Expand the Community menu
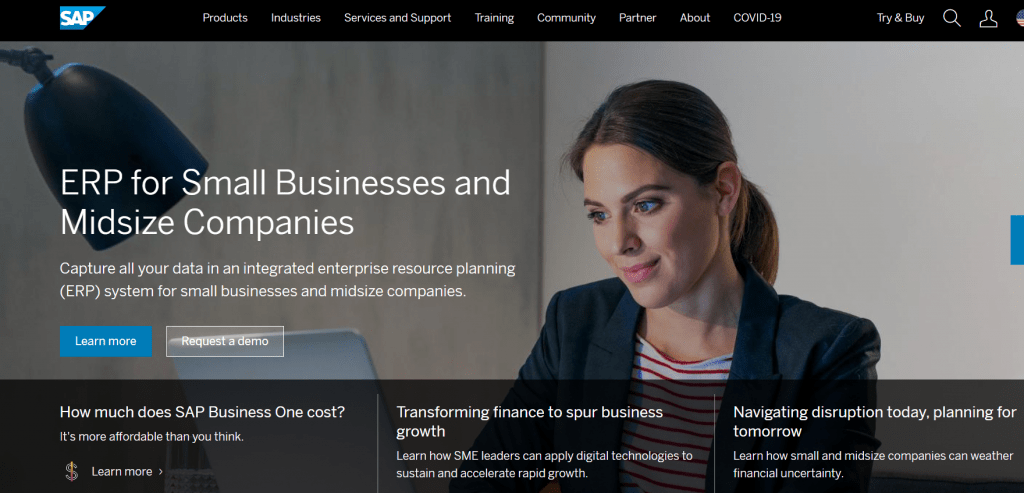This screenshot has height=493, width=1024. coord(566,18)
